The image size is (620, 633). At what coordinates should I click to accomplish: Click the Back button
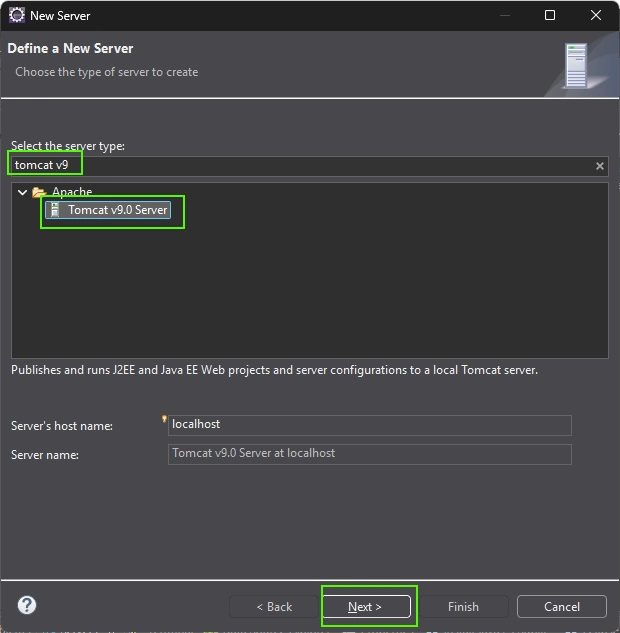click(274, 606)
